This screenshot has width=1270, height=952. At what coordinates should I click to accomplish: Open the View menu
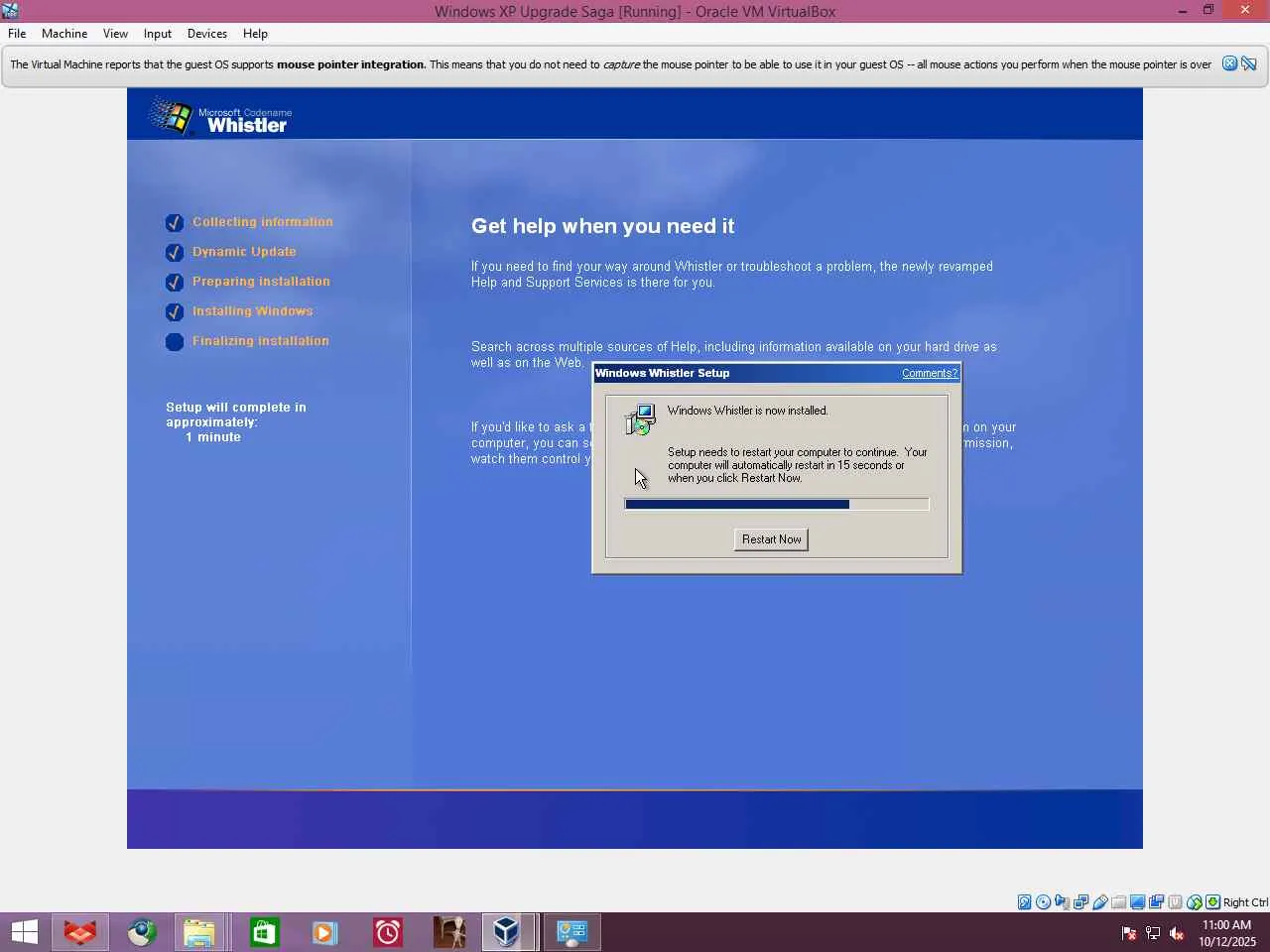[x=115, y=33]
